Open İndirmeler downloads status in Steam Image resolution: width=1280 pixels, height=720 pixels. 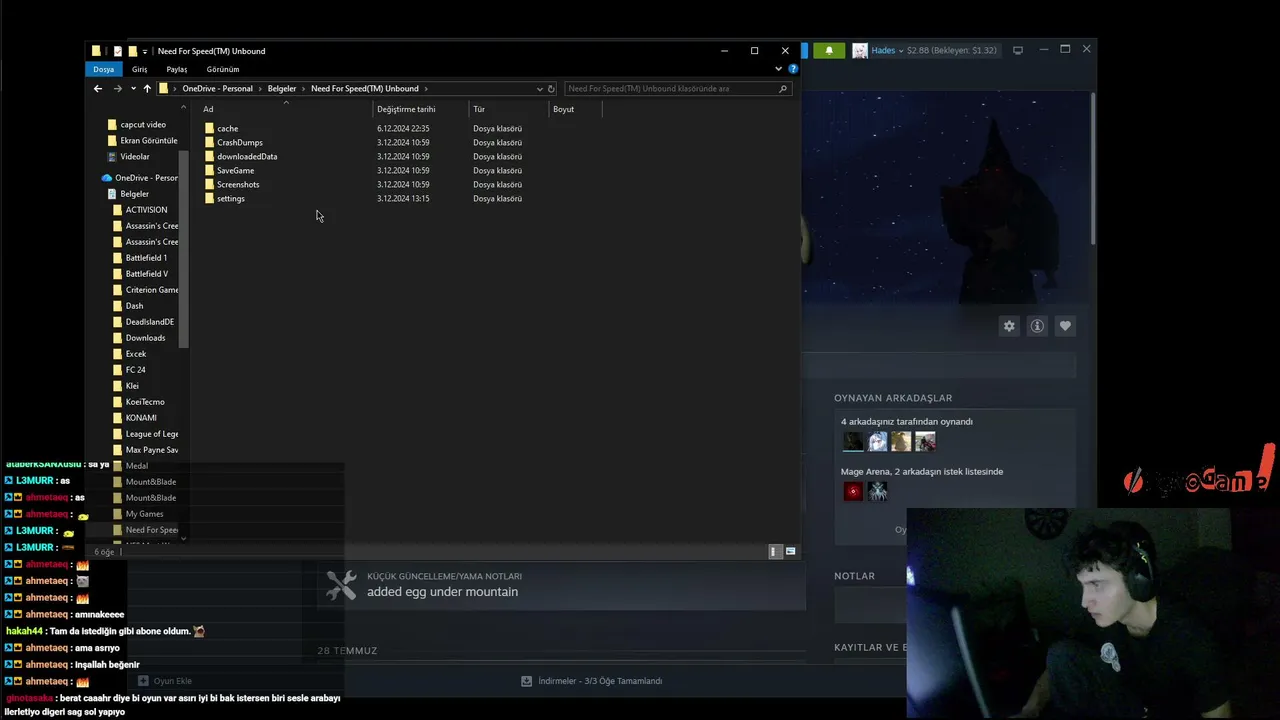592,681
